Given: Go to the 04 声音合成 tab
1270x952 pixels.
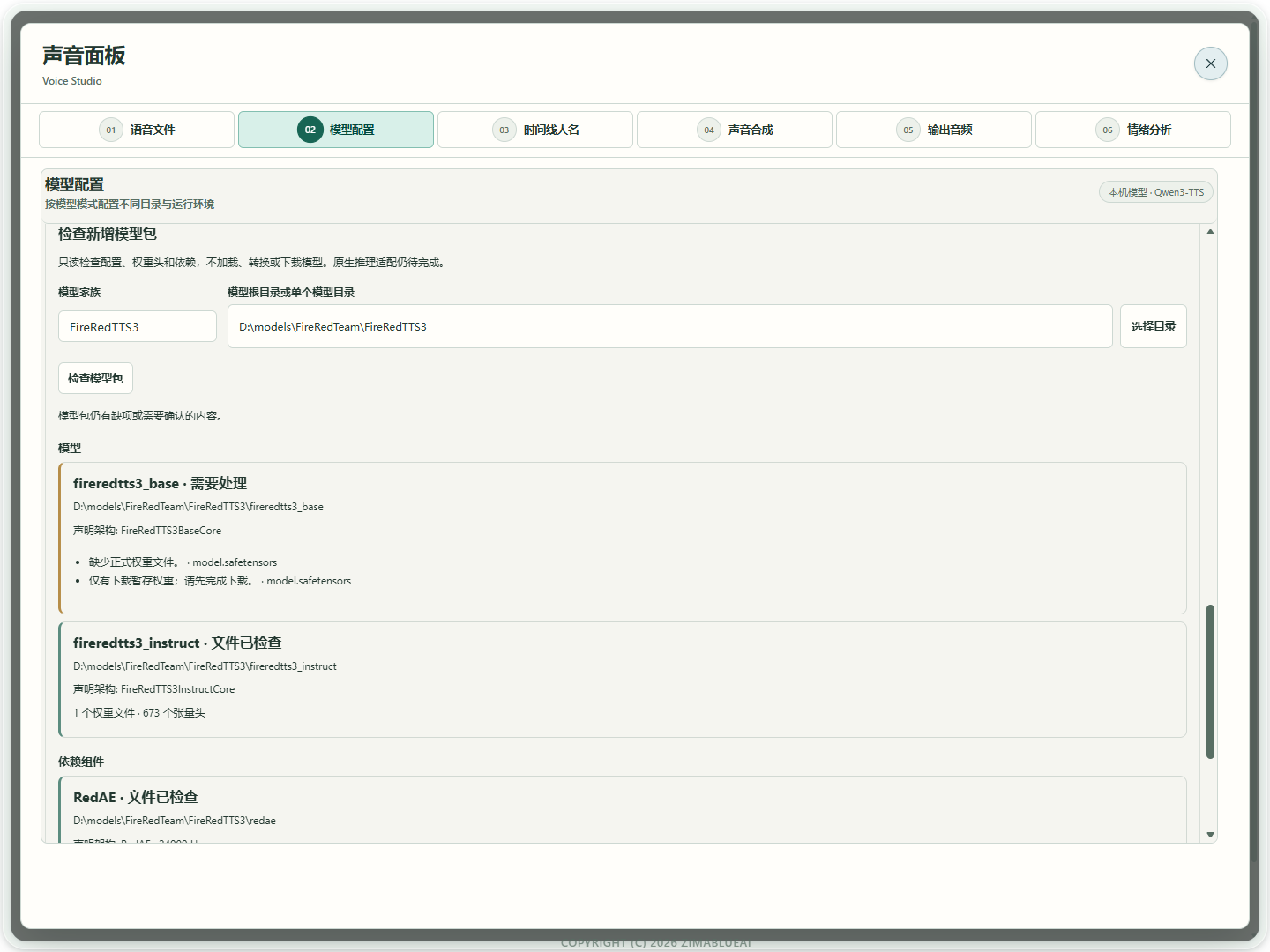Looking at the screenshot, I should [x=735, y=130].
